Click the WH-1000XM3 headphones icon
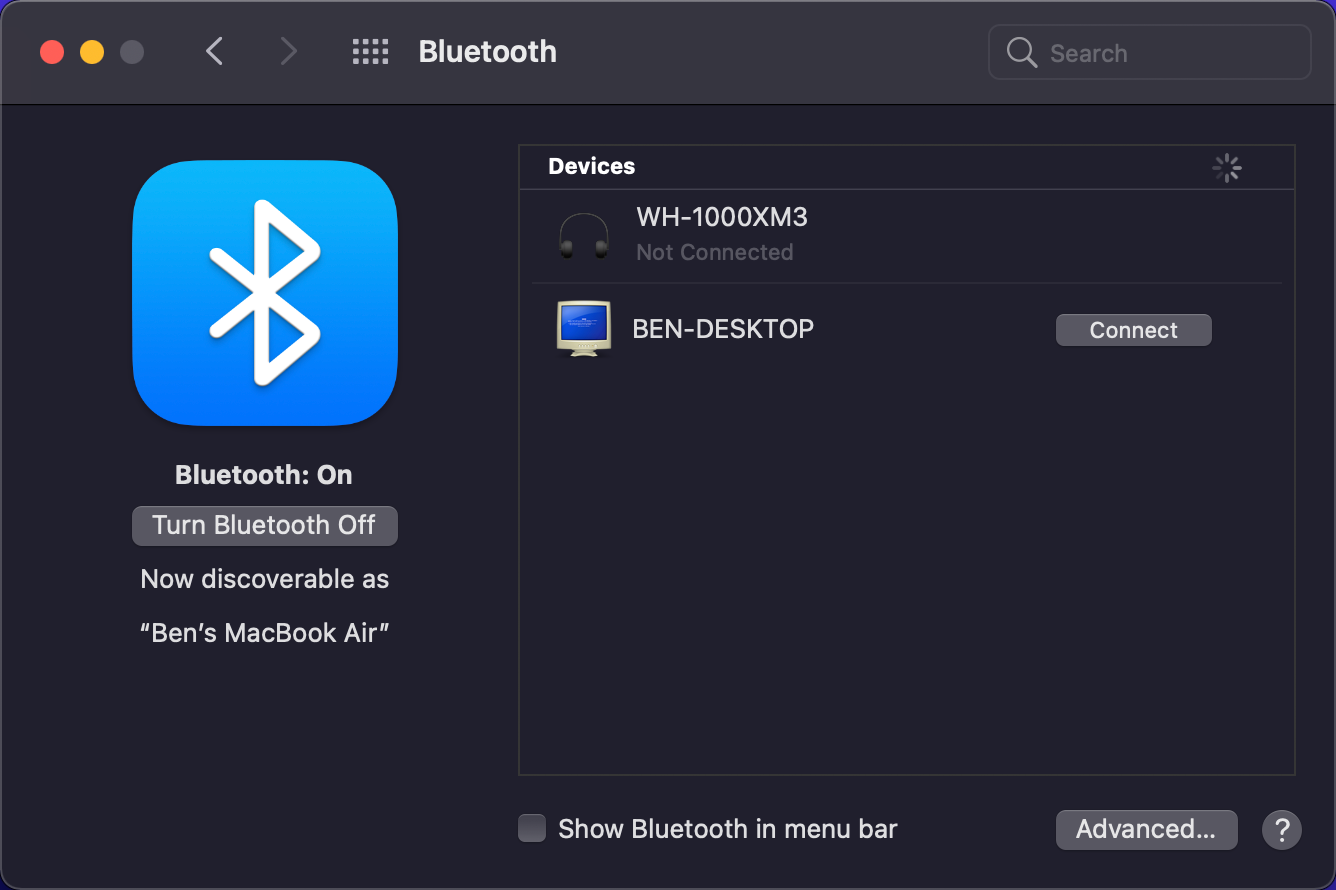The width and height of the screenshot is (1336, 890). 583,236
